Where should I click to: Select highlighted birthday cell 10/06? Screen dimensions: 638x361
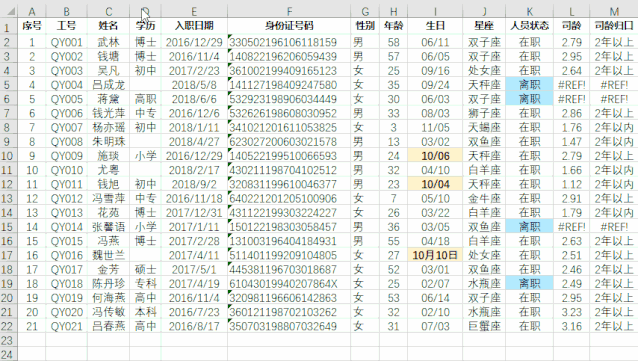(x=435, y=156)
